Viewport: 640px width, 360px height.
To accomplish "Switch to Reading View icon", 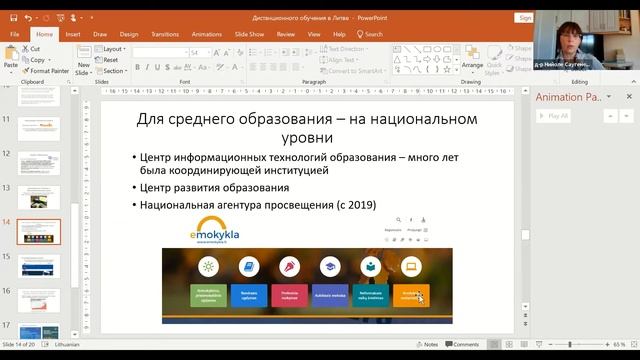I will point(524,344).
